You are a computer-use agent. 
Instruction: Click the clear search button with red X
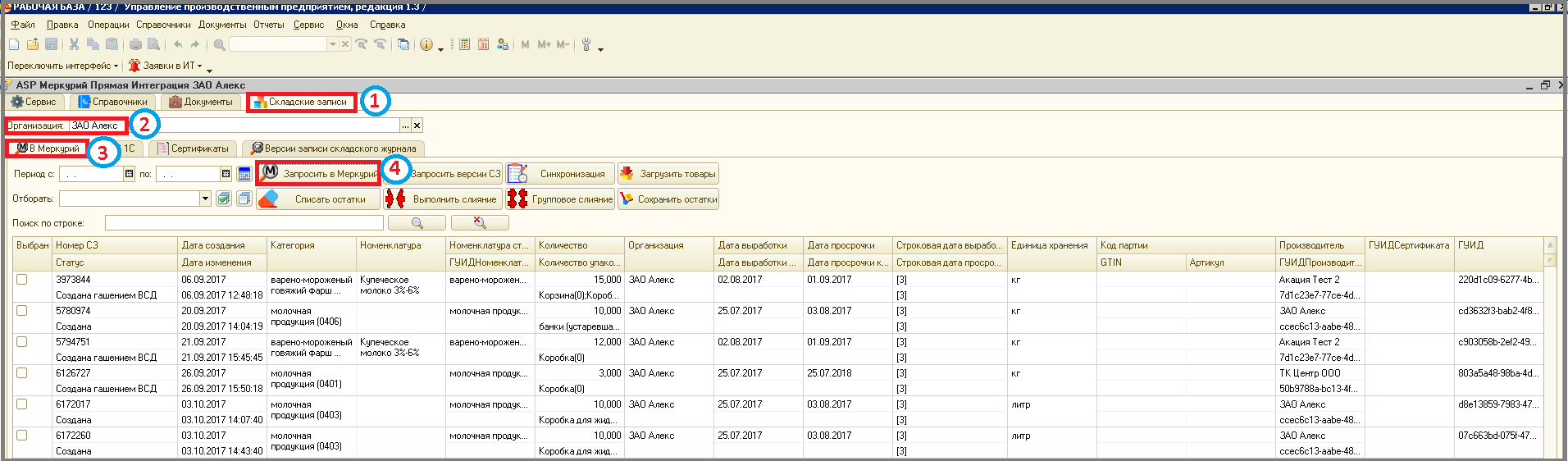pyautogui.click(x=480, y=223)
